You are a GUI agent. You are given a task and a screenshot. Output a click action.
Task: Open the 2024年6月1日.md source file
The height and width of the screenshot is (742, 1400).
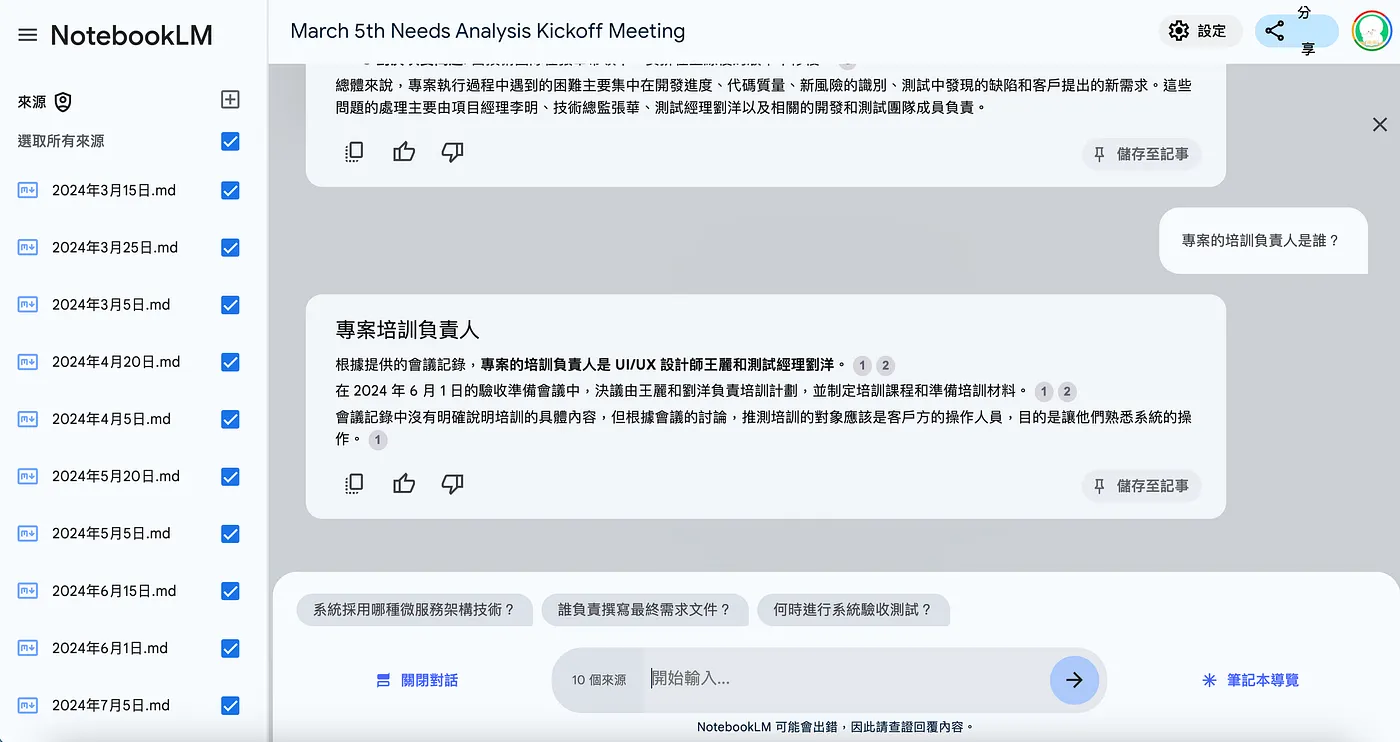pos(111,648)
